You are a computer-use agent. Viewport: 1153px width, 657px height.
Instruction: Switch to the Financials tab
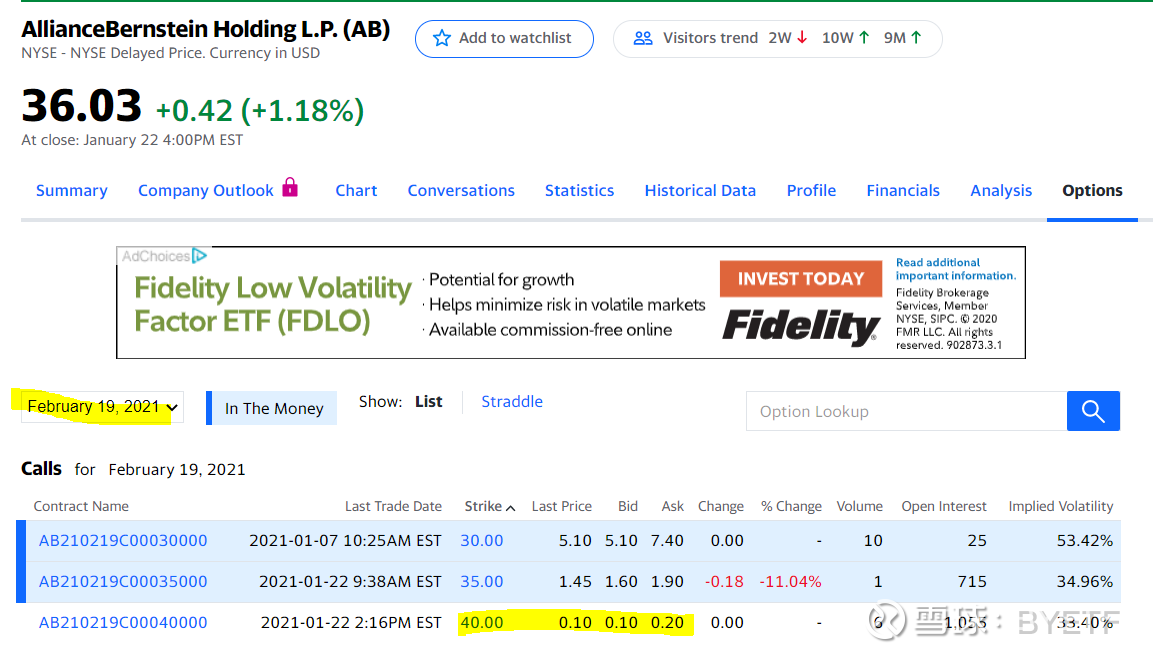click(903, 191)
